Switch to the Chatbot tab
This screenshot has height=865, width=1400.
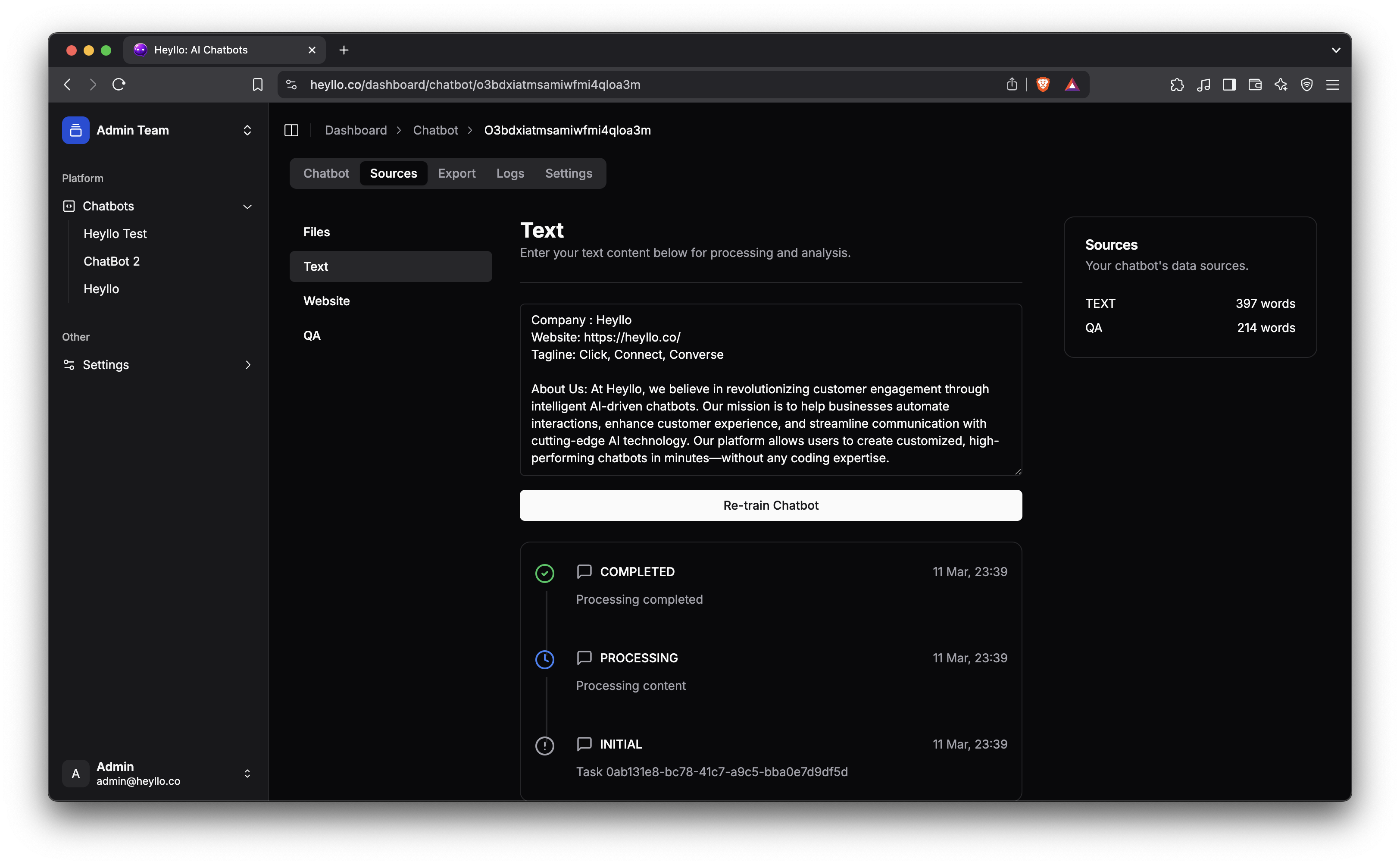pos(326,173)
